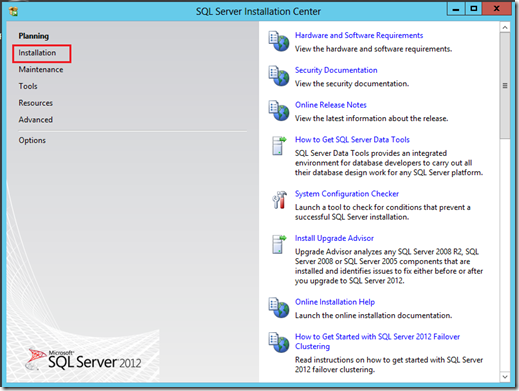
Task: Click 'View the security documentation.' description
Action: (x=352, y=84)
